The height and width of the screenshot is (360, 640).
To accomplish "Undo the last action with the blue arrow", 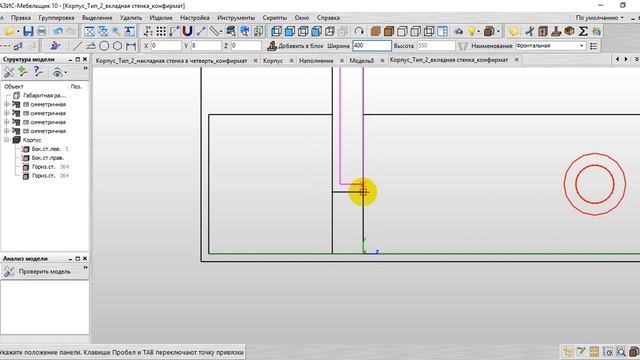I will coord(58,31).
